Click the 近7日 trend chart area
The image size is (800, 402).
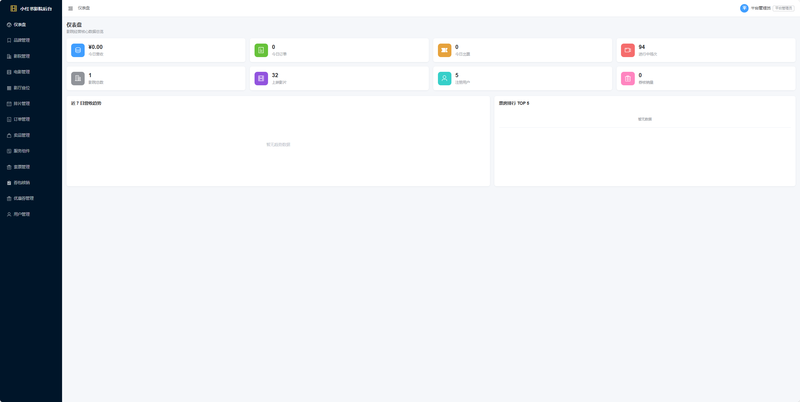tap(278, 145)
